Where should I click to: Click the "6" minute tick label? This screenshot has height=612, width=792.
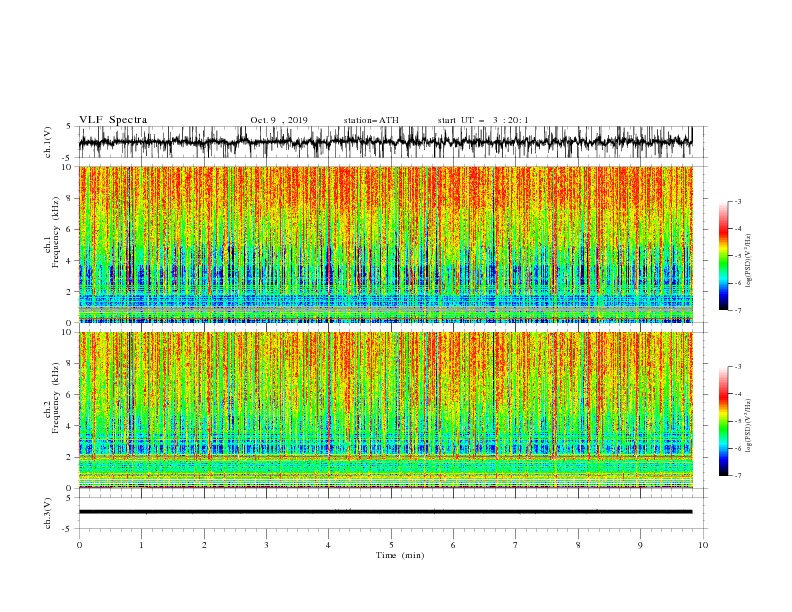pyautogui.click(x=454, y=545)
